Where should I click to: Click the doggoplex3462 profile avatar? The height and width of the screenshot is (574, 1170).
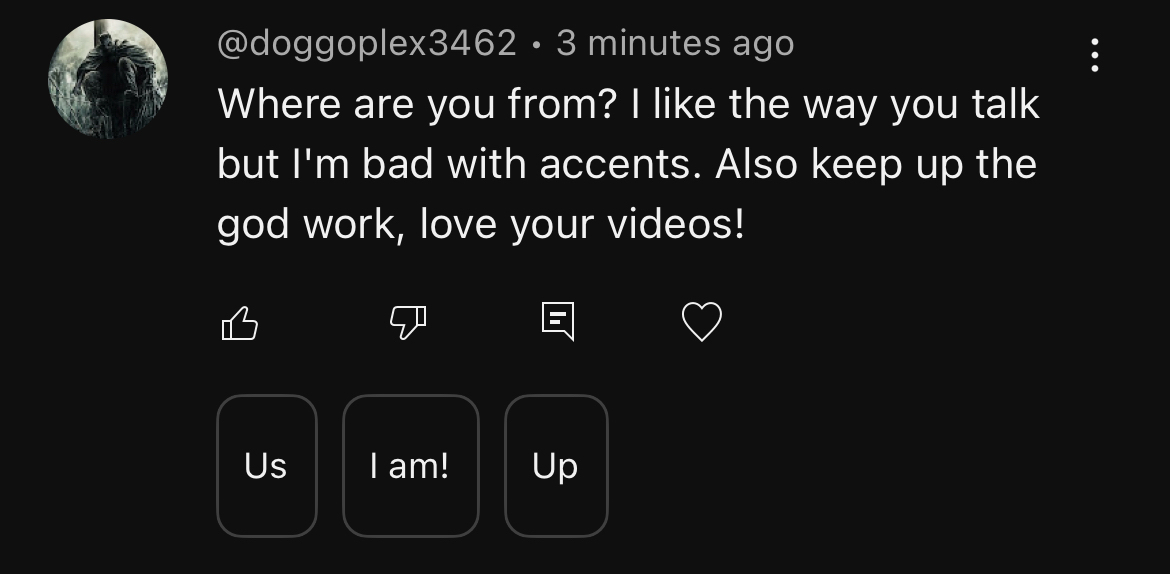(x=108, y=79)
